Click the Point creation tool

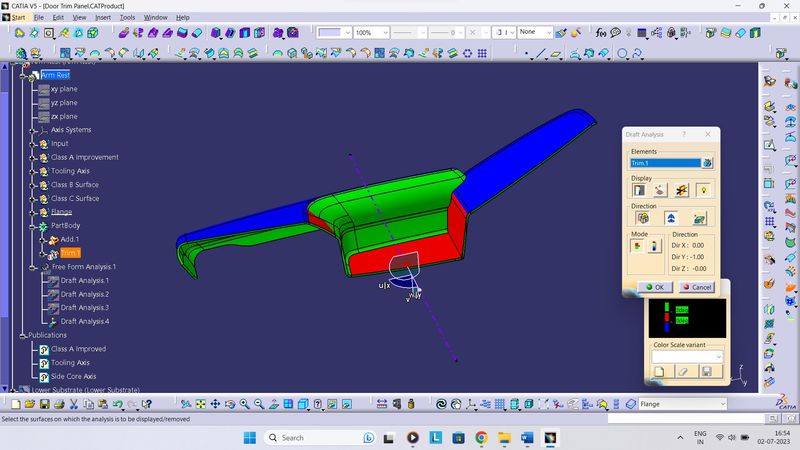pos(526,53)
